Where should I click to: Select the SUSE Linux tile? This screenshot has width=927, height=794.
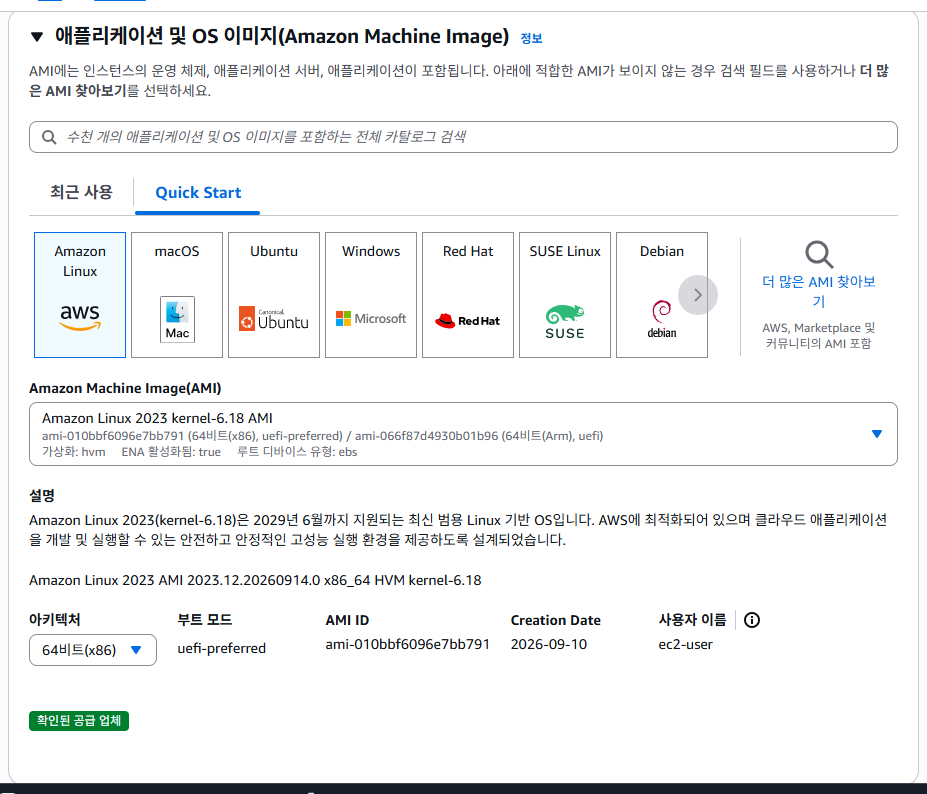click(x=565, y=295)
